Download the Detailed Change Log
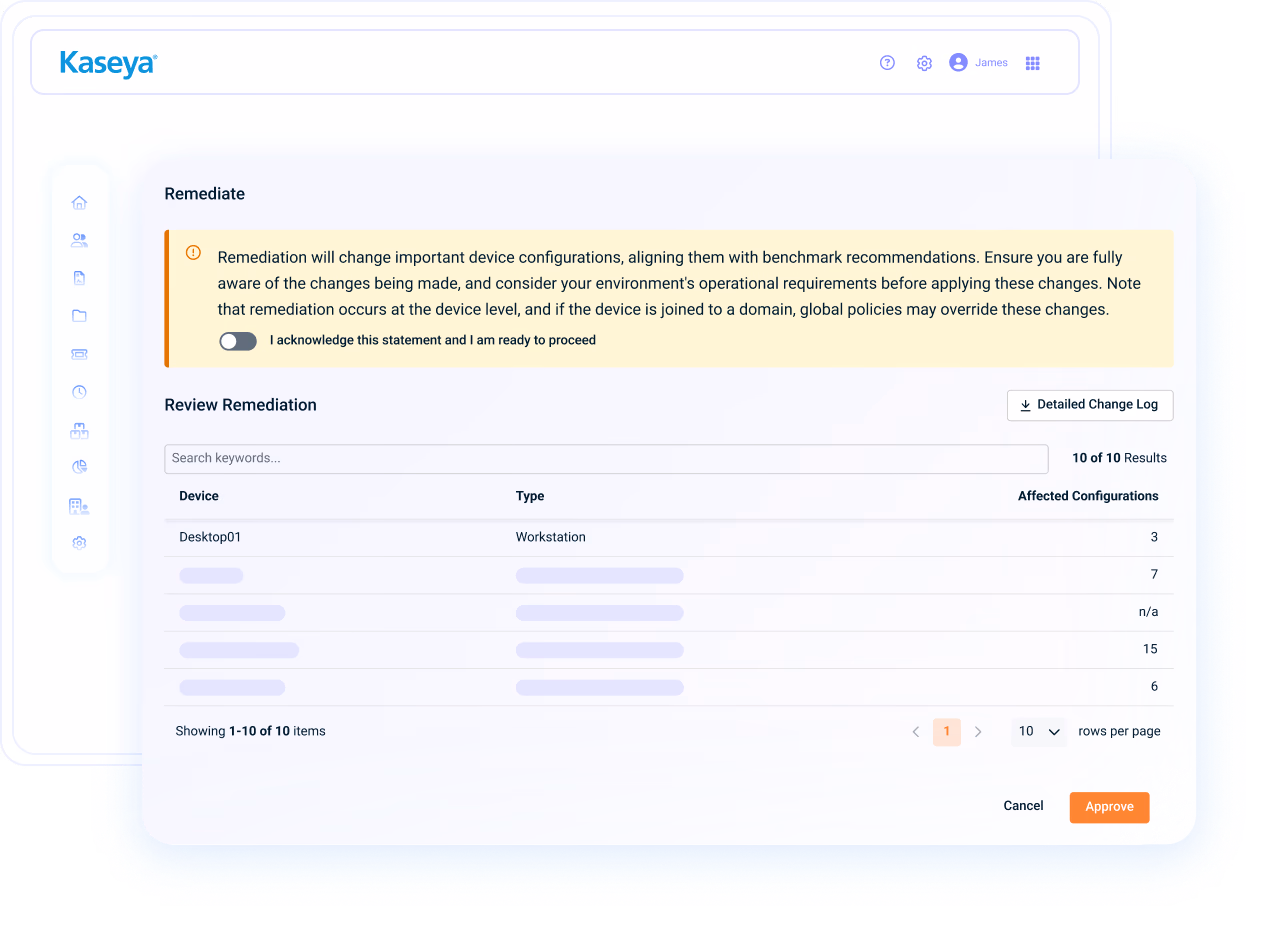 (x=1089, y=405)
